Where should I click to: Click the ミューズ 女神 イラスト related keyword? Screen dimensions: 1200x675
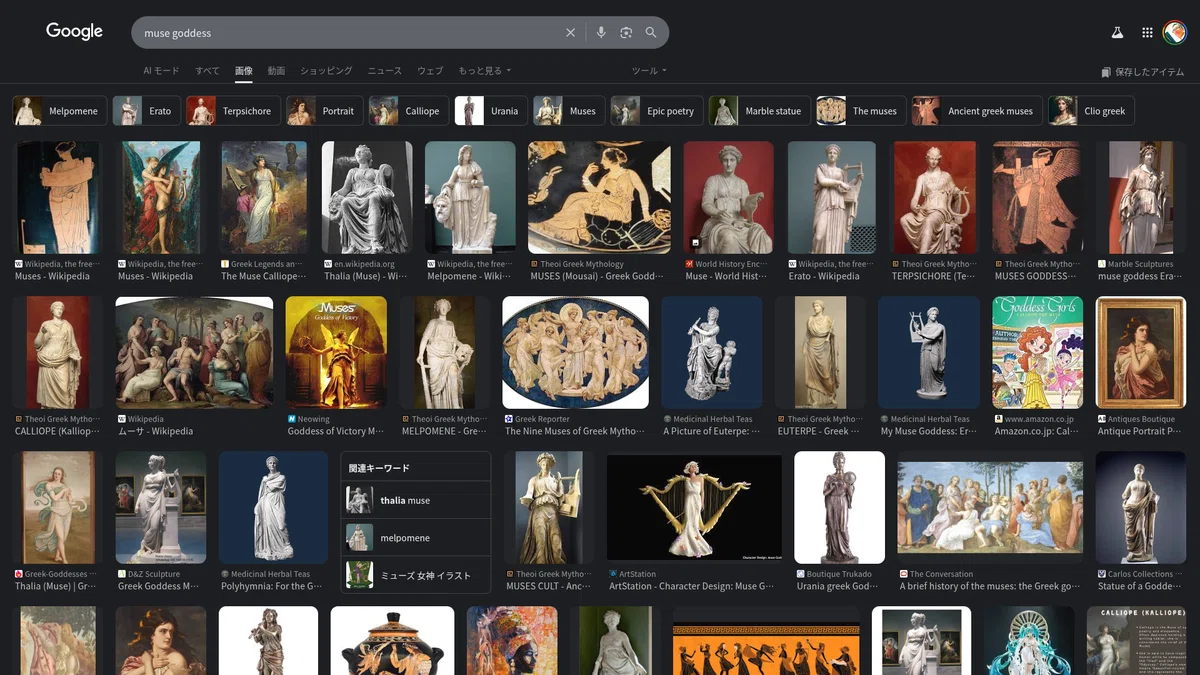[x=416, y=575]
